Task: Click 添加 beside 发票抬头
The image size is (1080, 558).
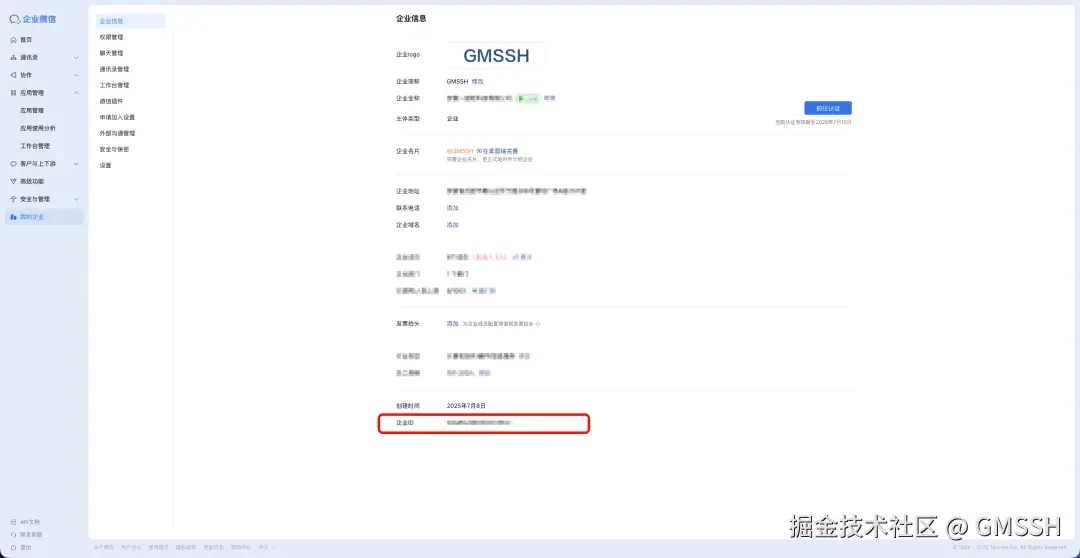Action: (453, 323)
